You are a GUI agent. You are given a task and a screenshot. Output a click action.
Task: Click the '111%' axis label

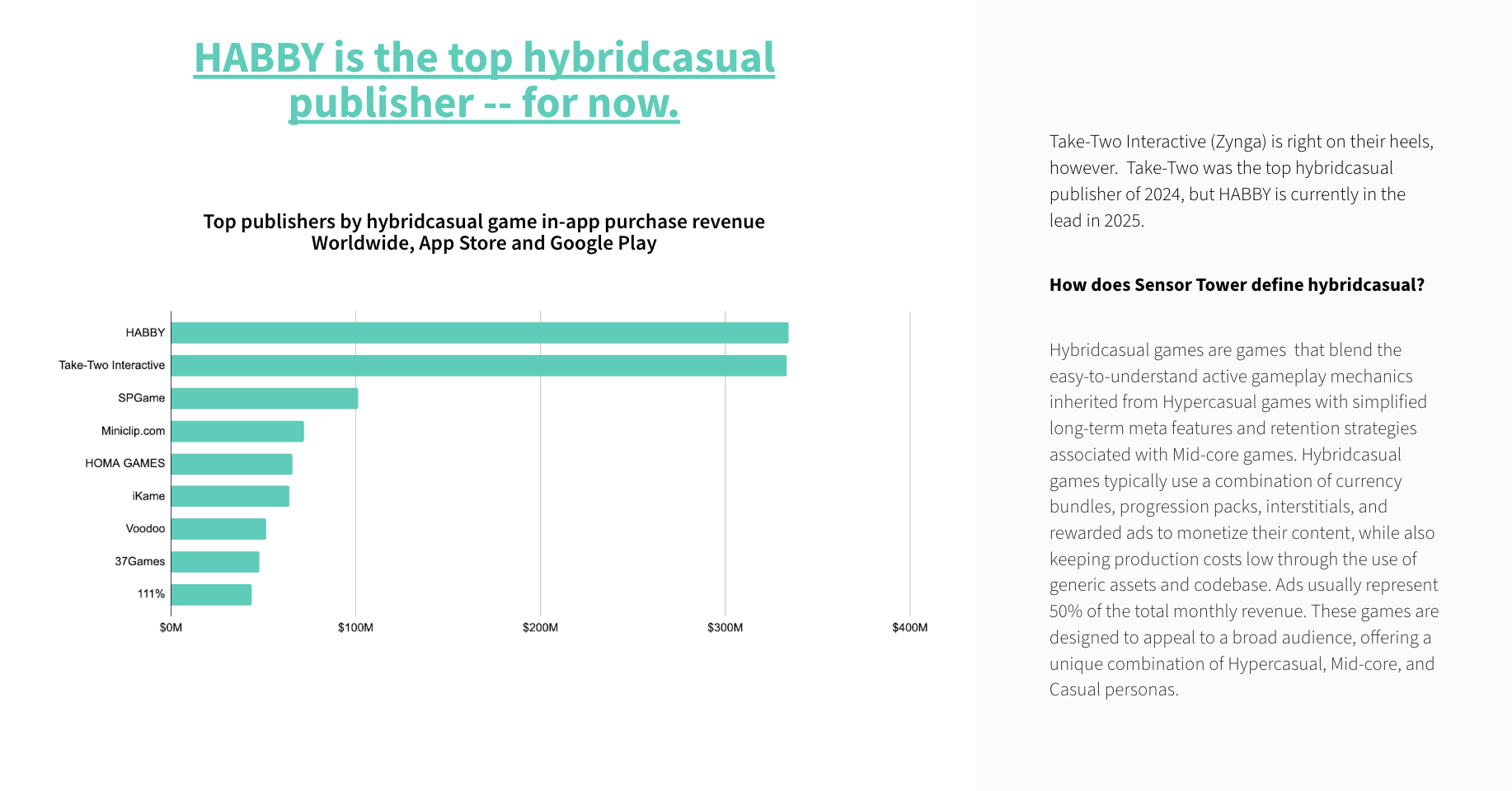[x=152, y=594]
